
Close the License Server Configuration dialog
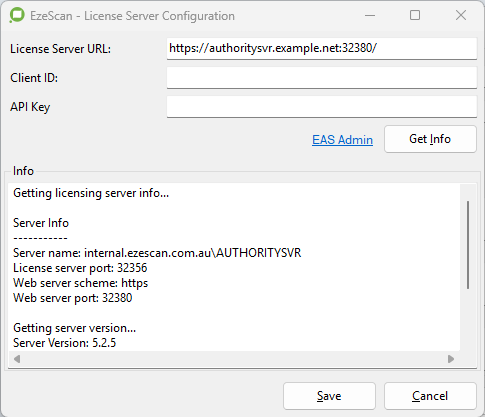pyautogui.click(x=461, y=15)
